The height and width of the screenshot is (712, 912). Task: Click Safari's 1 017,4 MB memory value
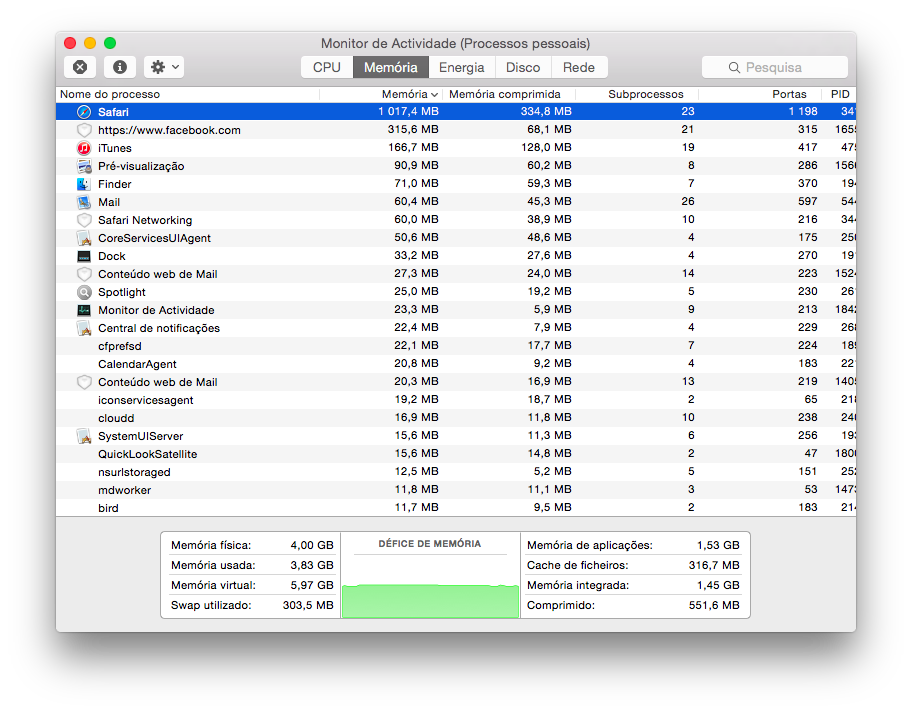click(x=408, y=112)
